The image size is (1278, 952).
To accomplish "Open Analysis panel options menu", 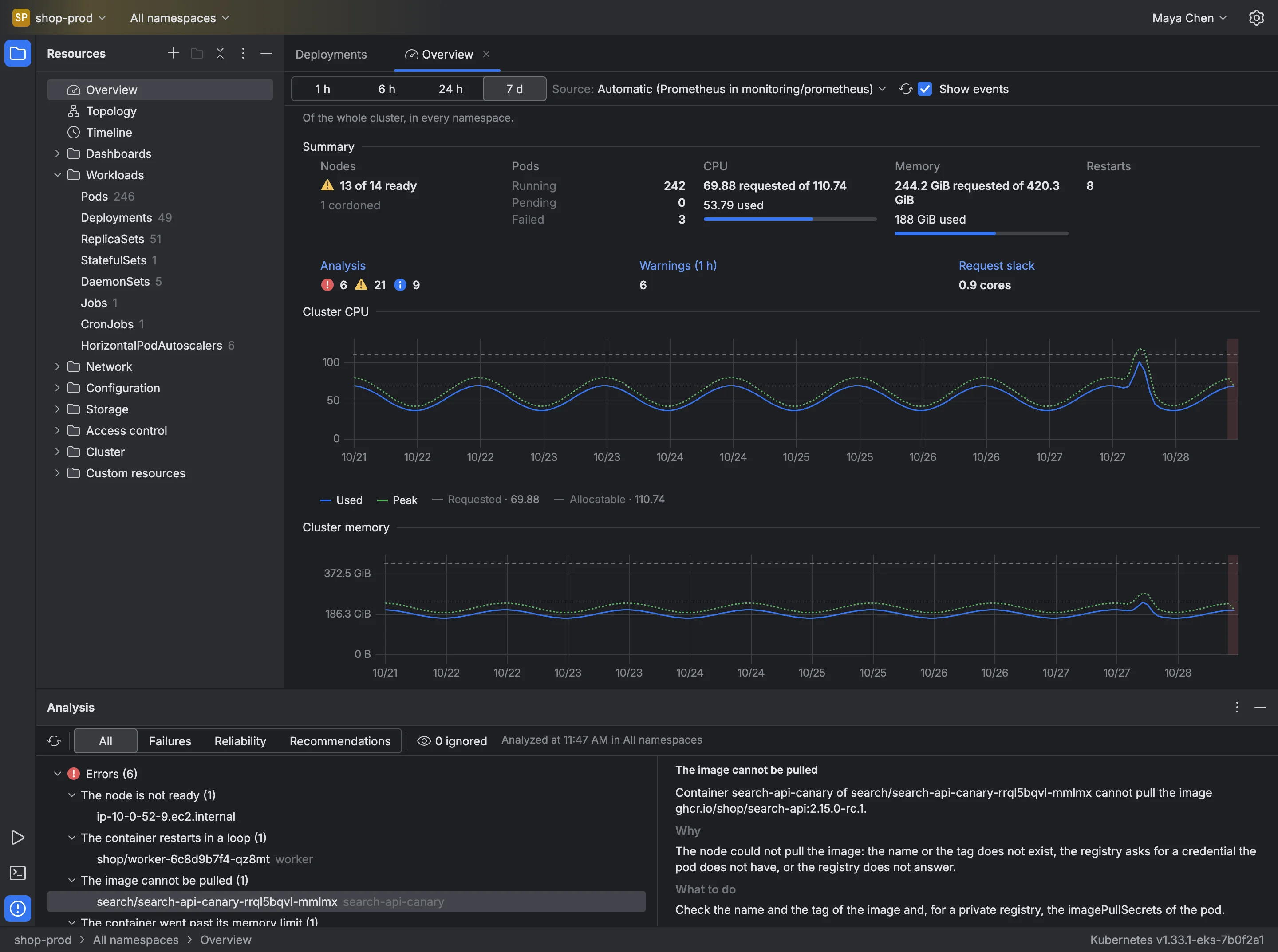I will click(x=1236, y=707).
